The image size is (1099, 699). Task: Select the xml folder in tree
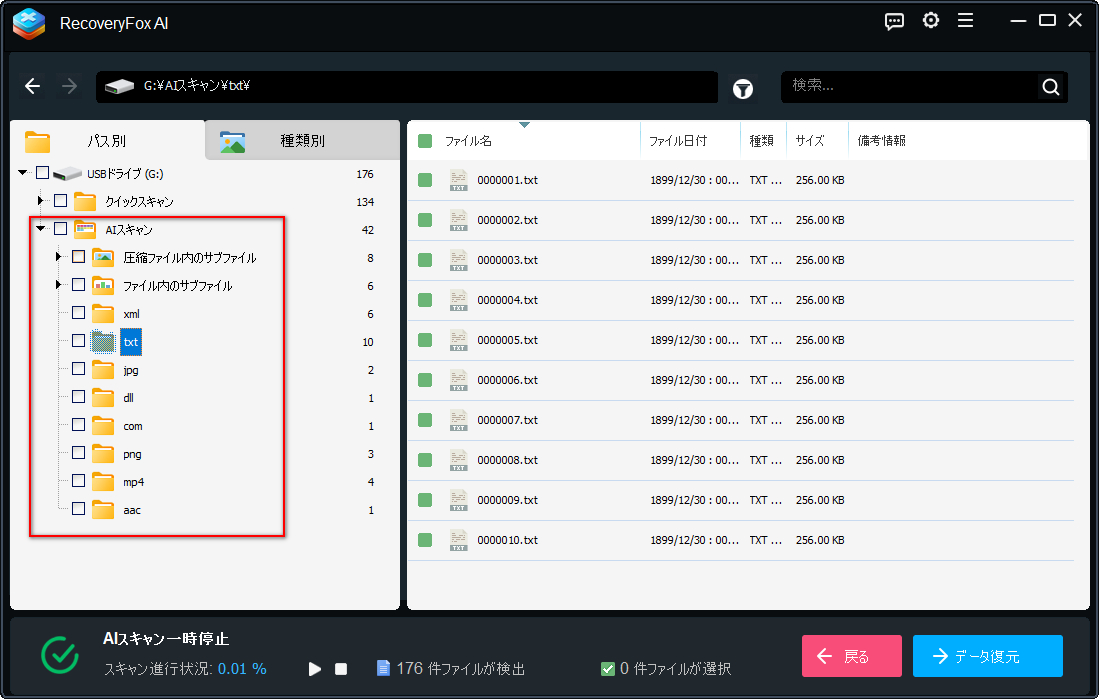click(x=131, y=312)
